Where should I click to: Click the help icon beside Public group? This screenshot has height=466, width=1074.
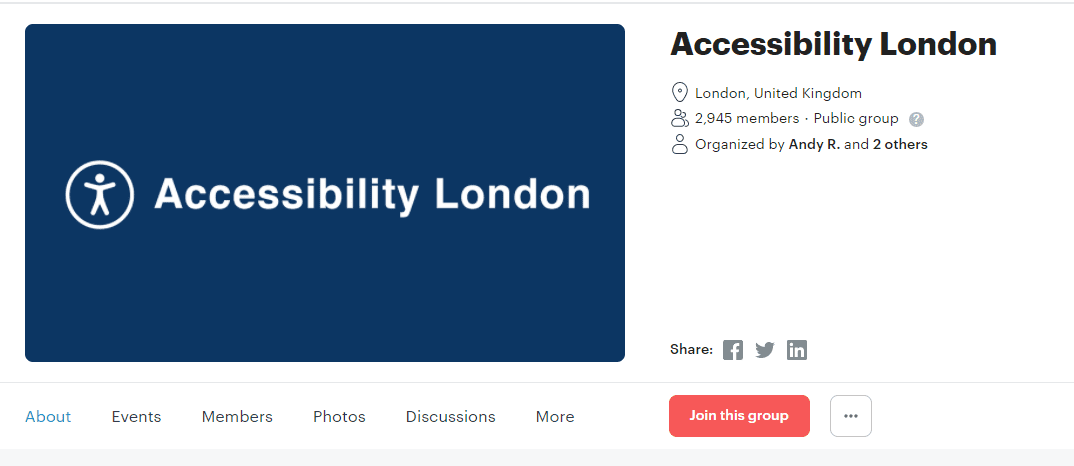point(916,119)
